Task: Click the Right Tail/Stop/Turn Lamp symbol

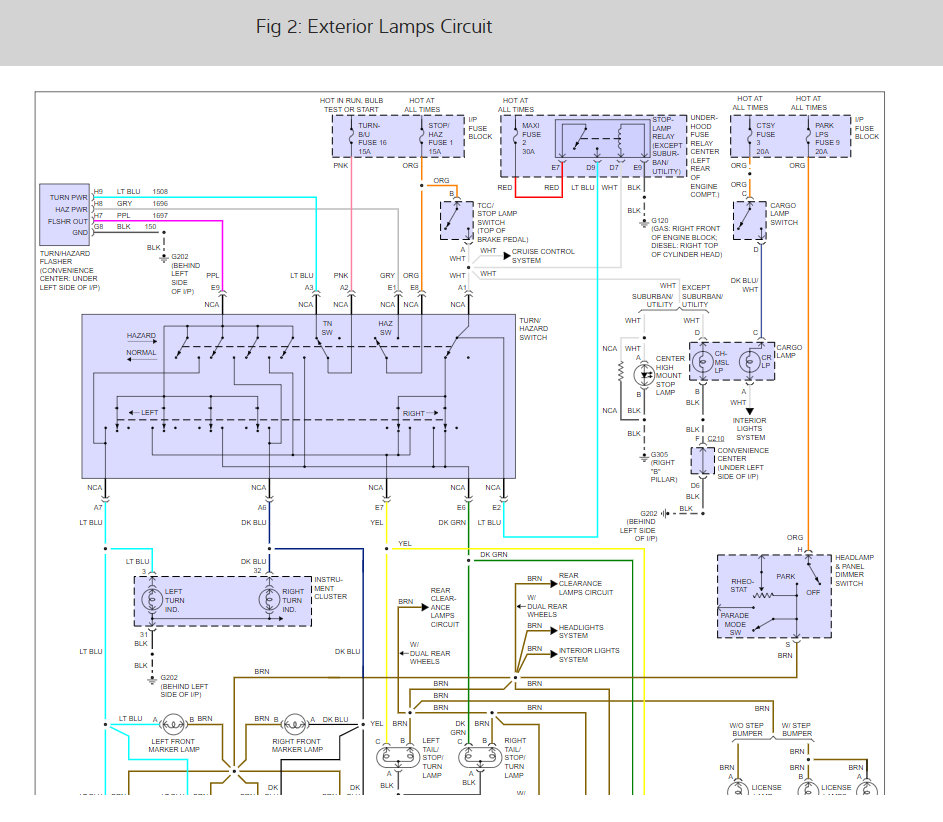Action: tap(480, 756)
